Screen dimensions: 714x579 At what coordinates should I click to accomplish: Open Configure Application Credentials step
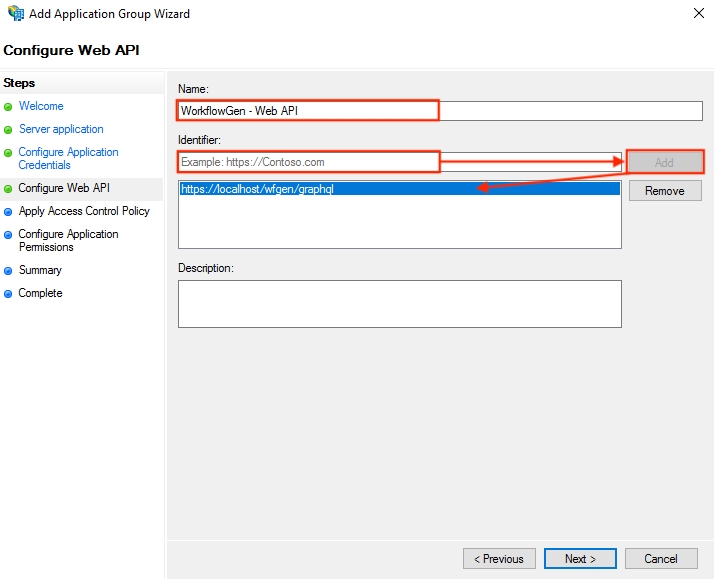point(68,158)
